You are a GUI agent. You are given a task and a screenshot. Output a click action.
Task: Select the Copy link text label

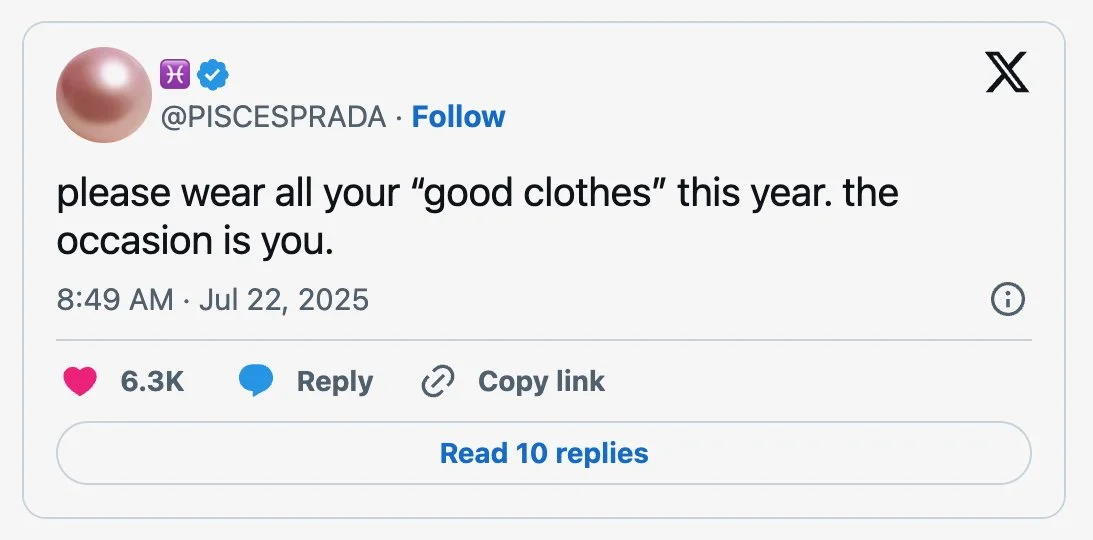click(x=541, y=381)
